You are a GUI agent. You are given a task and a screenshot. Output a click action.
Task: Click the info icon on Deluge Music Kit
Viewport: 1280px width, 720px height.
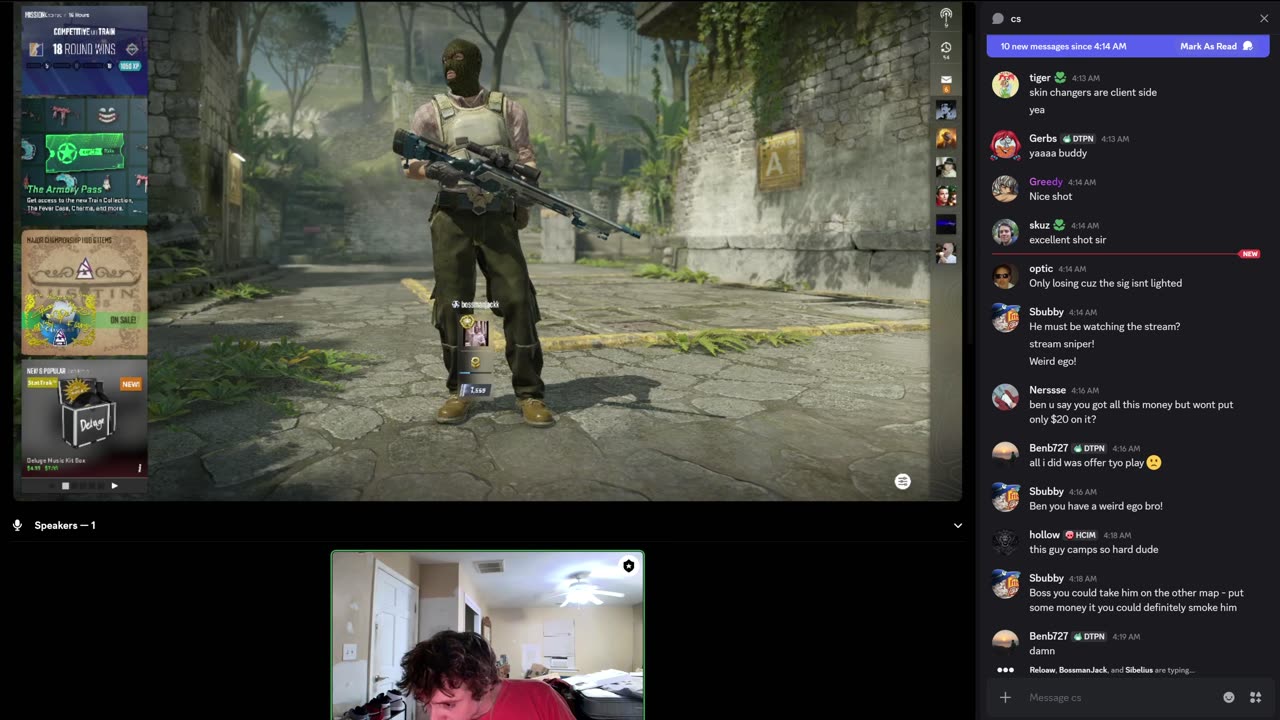tap(139, 467)
